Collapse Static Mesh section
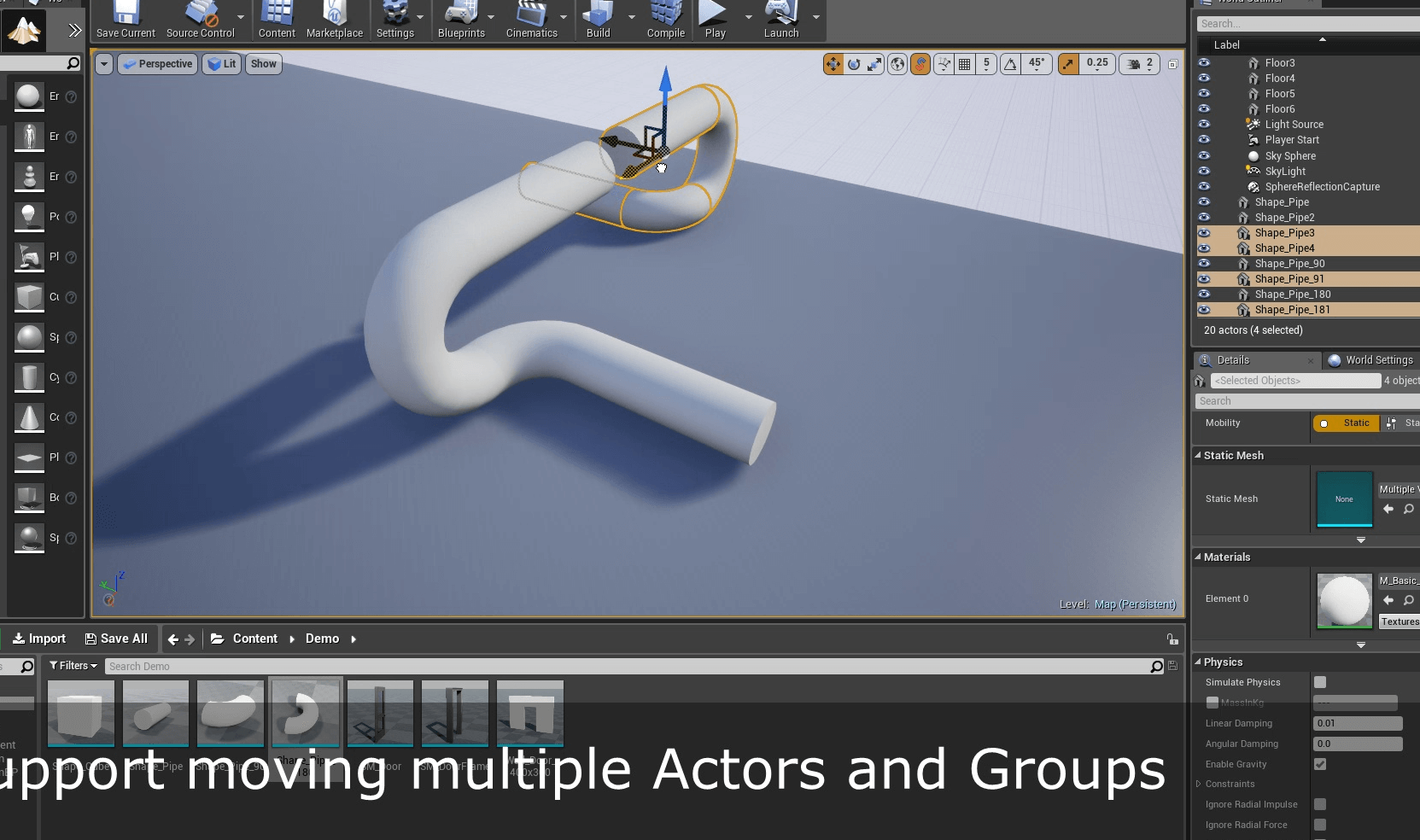 [1198, 456]
